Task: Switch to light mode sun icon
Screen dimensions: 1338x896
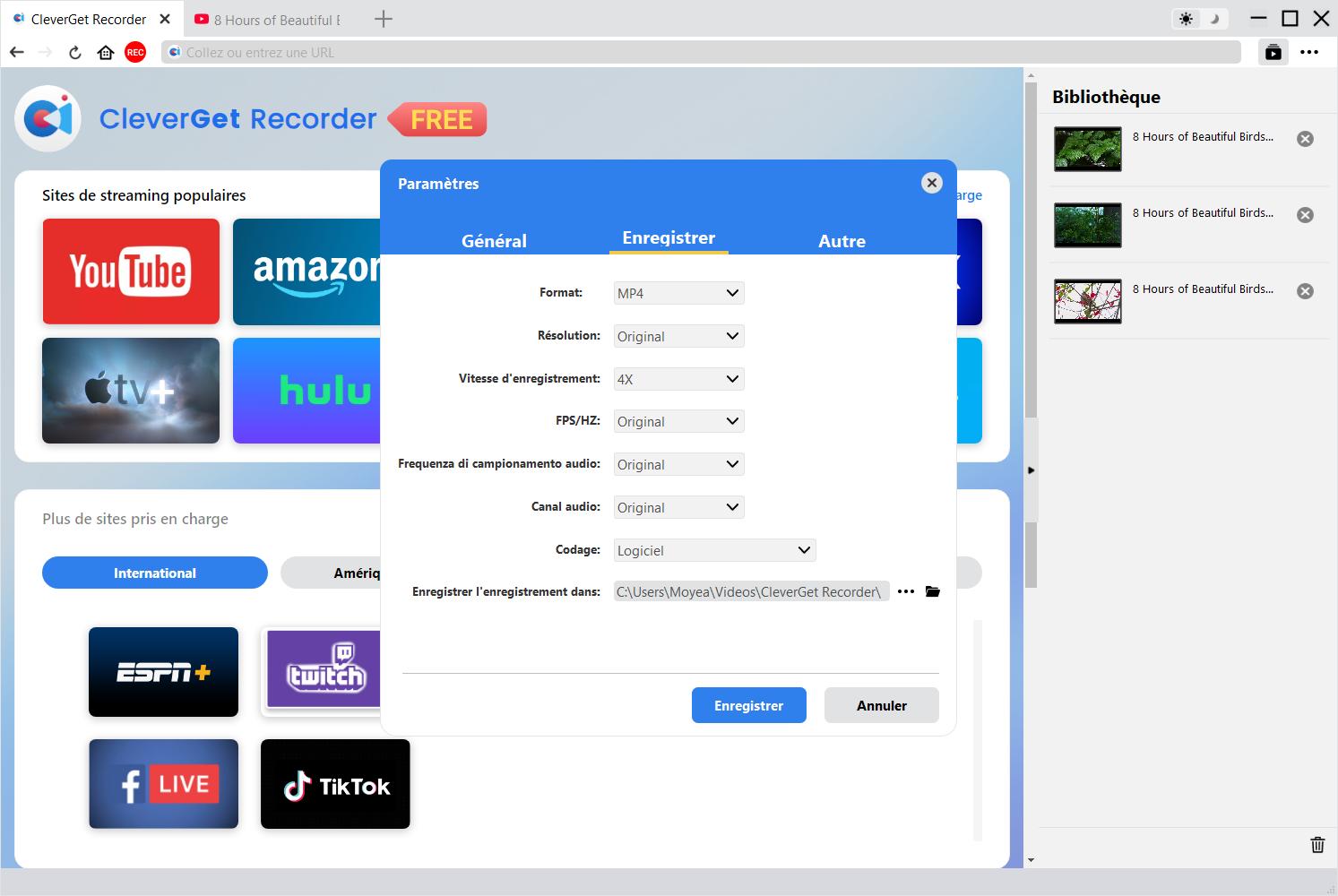Action: 1187,19
